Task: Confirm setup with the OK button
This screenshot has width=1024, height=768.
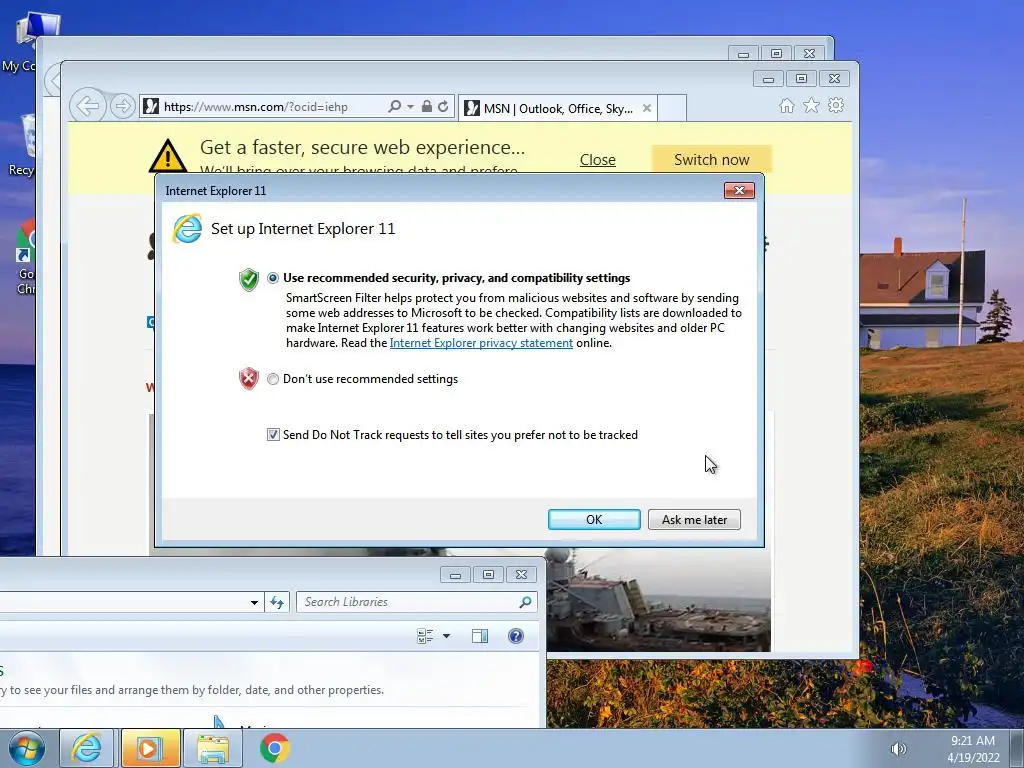Action: click(594, 519)
